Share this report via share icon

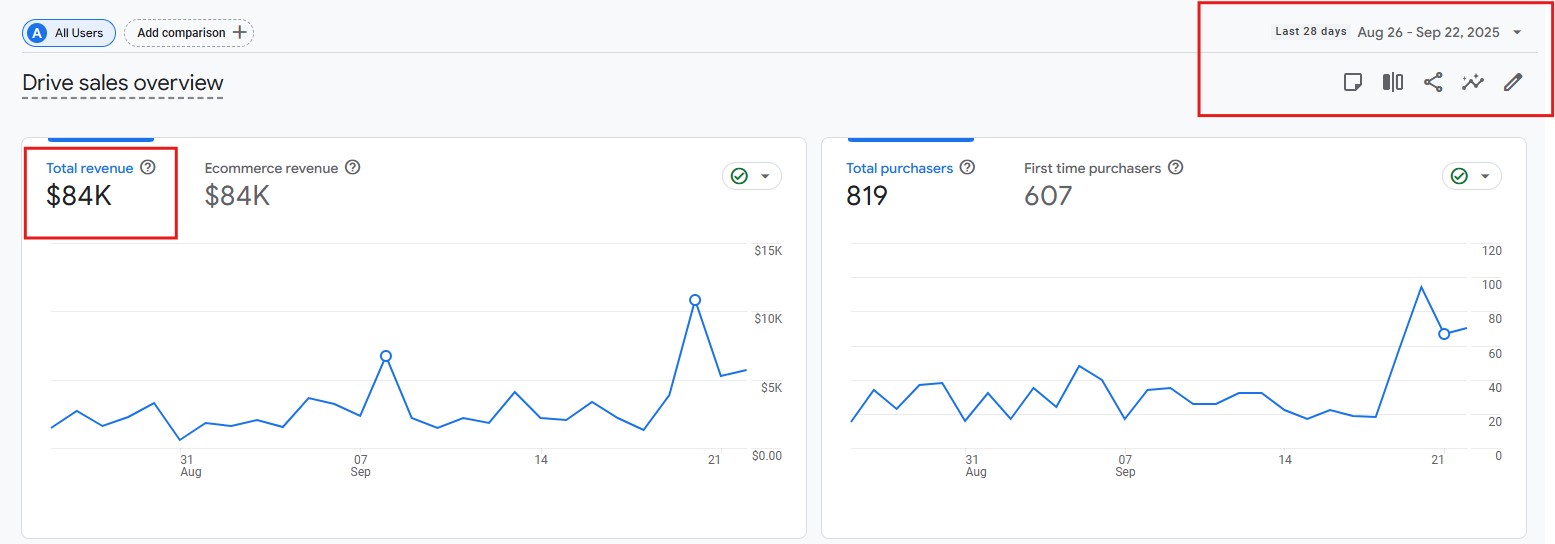(x=1433, y=82)
